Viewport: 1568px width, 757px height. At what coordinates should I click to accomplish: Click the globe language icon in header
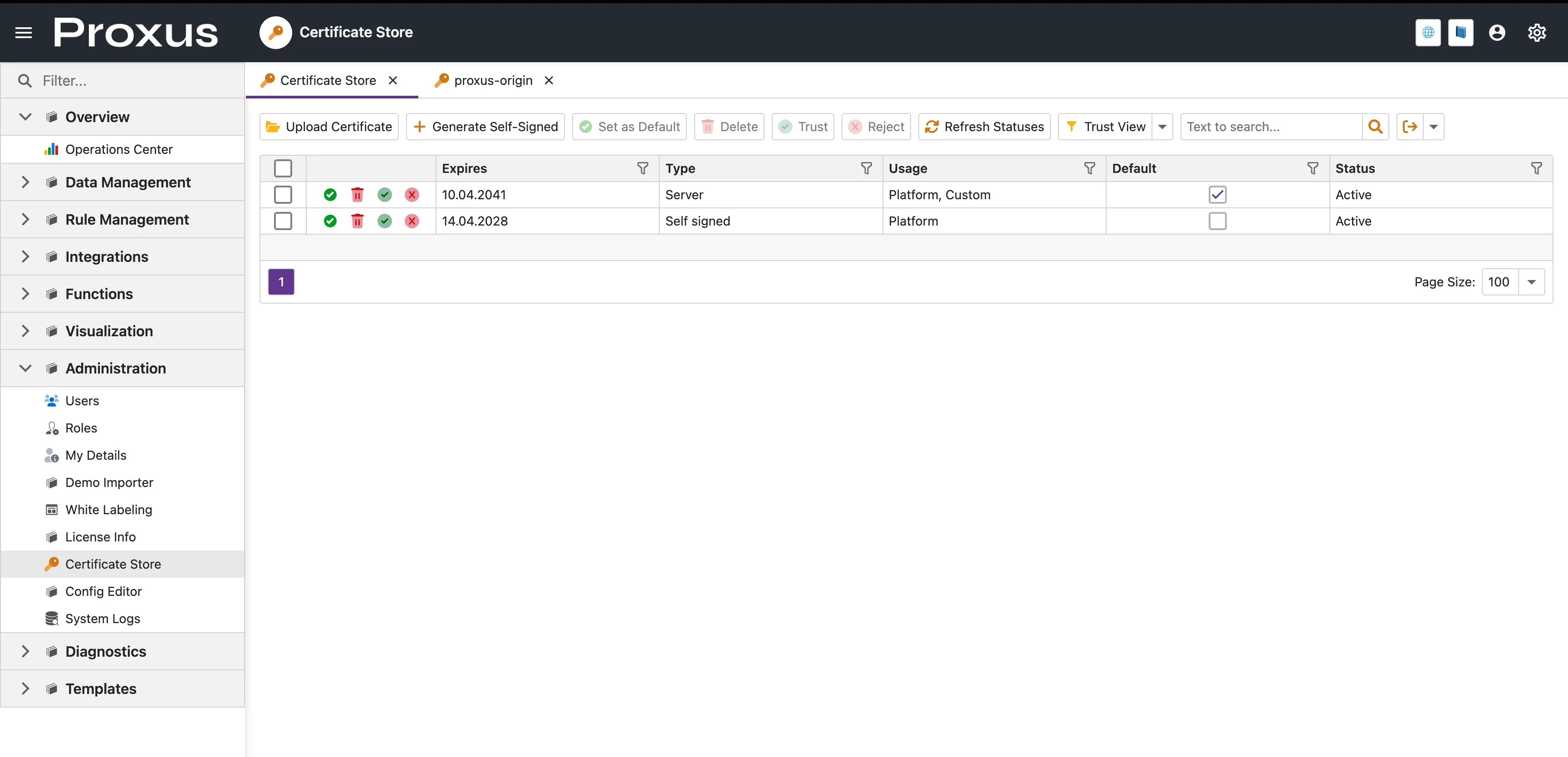[x=1428, y=32]
